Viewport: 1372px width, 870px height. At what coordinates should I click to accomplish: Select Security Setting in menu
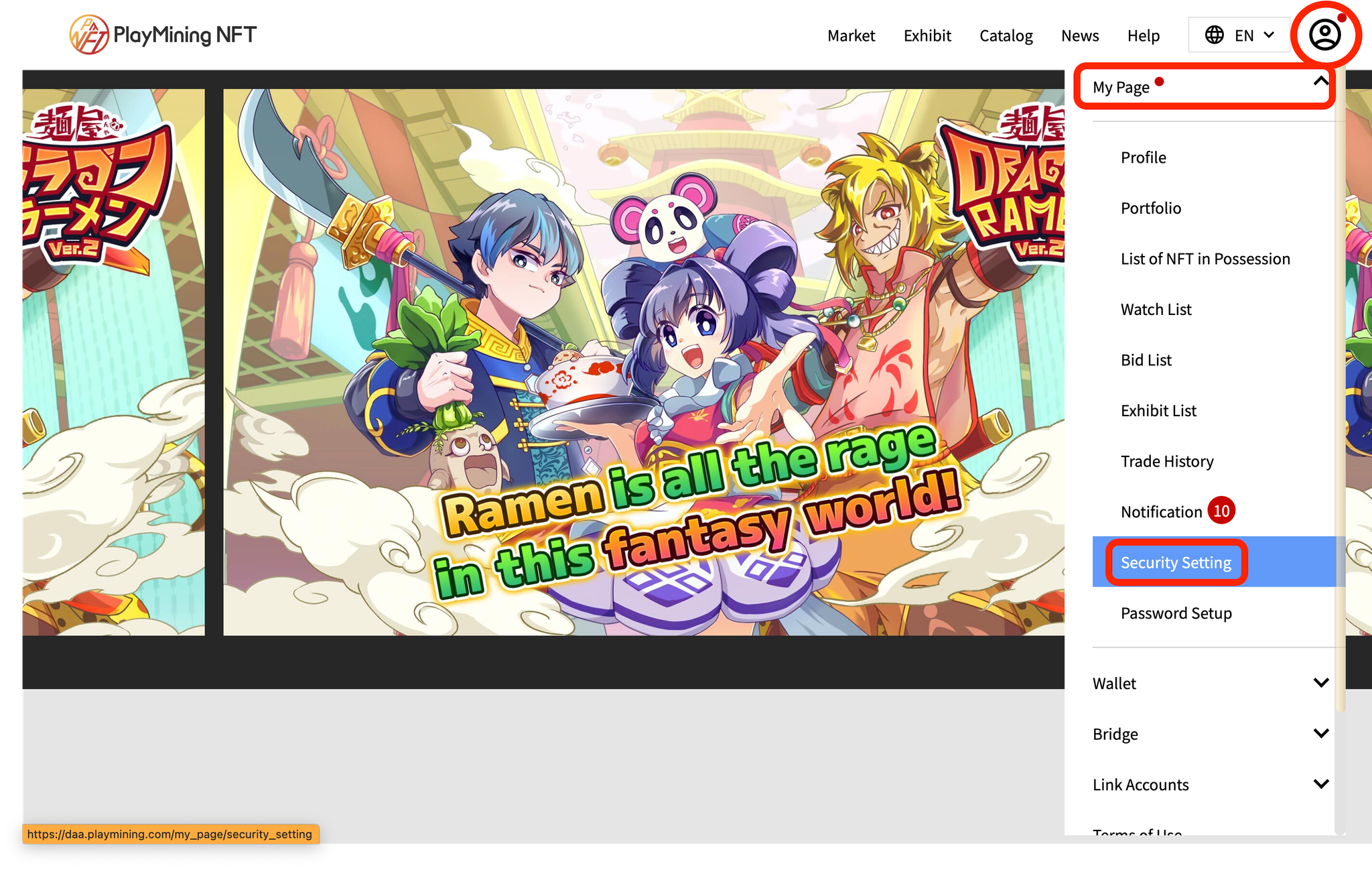pyautogui.click(x=1176, y=562)
